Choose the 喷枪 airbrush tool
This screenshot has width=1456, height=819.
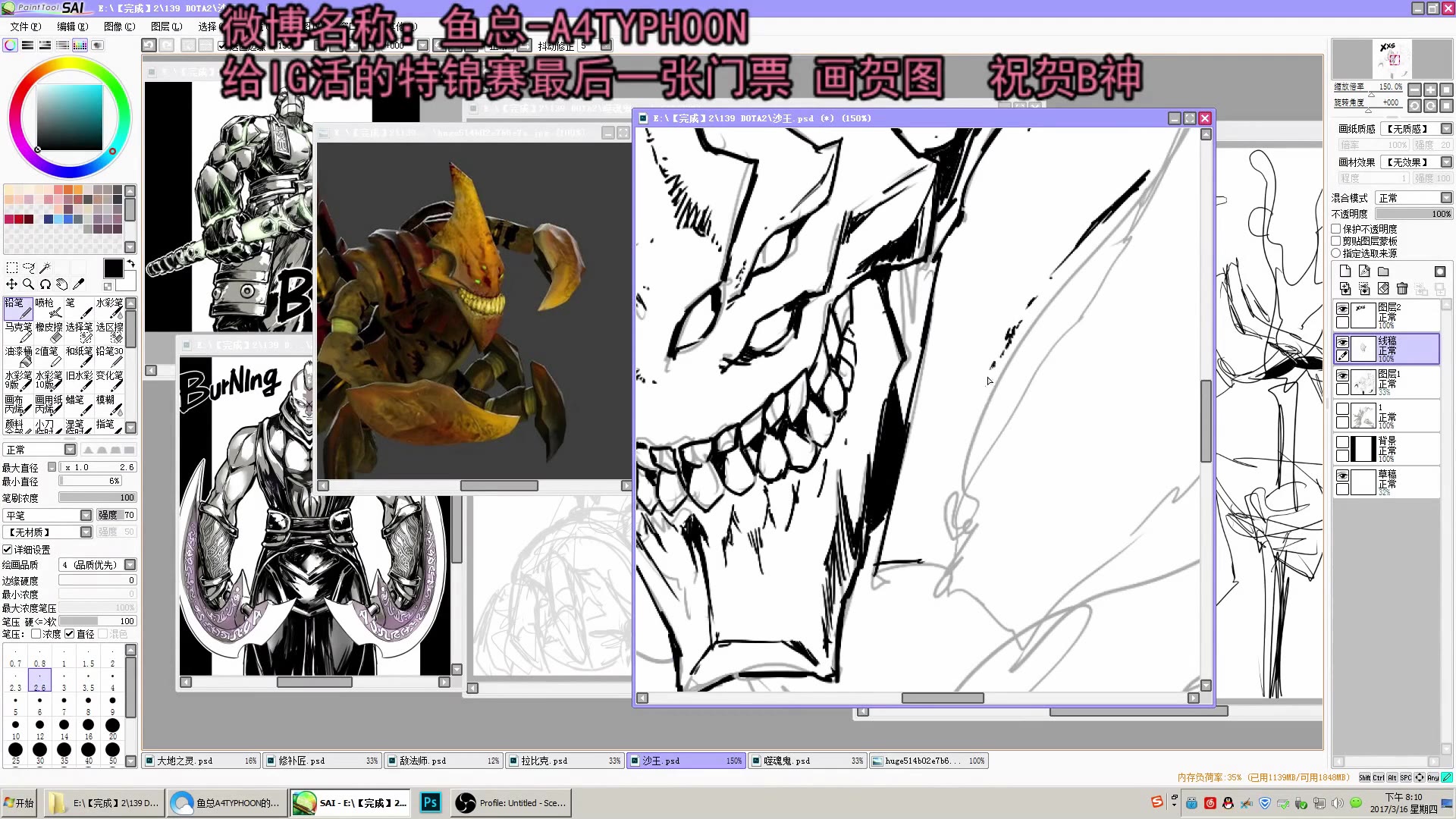(49, 308)
